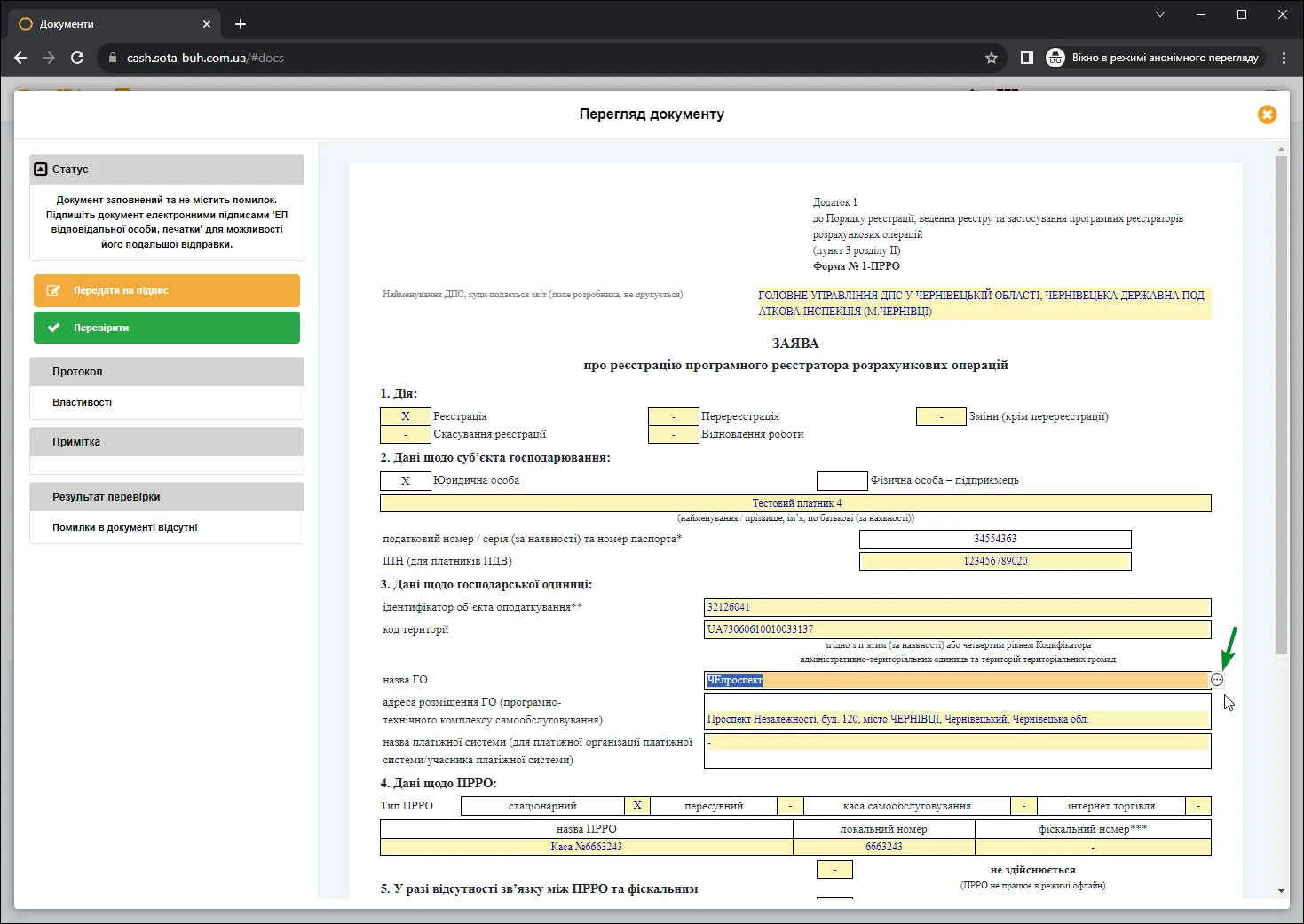
Task: Open Chrome three-dot menu
Action: (x=1284, y=58)
